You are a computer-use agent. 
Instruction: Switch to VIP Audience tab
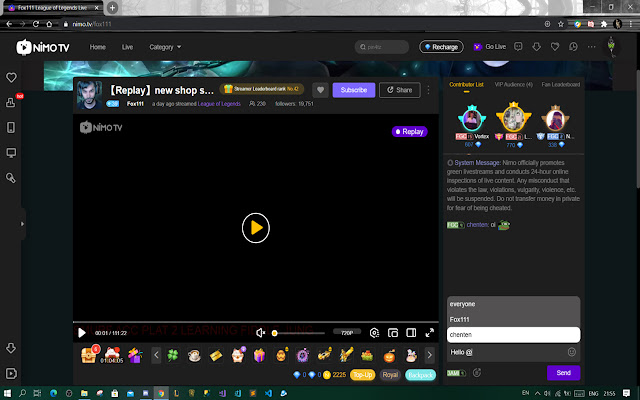(x=513, y=84)
